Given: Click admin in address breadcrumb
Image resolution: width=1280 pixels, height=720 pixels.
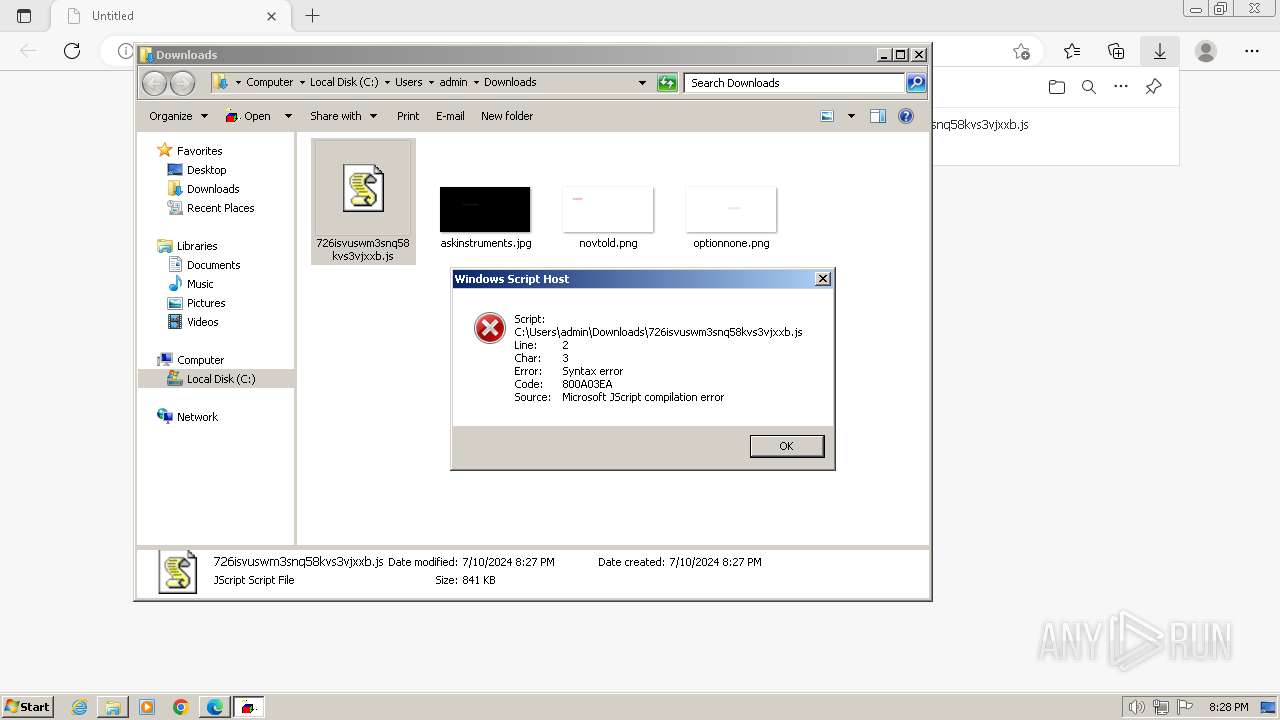Looking at the screenshot, I should click(x=453, y=82).
